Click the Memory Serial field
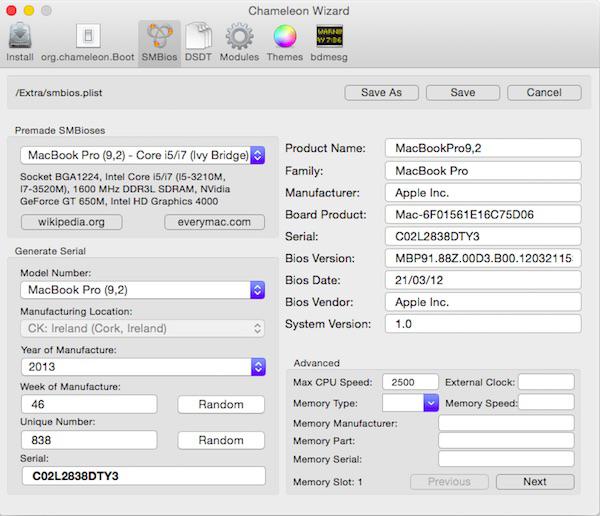This screenshot has height=516, width=600. [506, 459]
